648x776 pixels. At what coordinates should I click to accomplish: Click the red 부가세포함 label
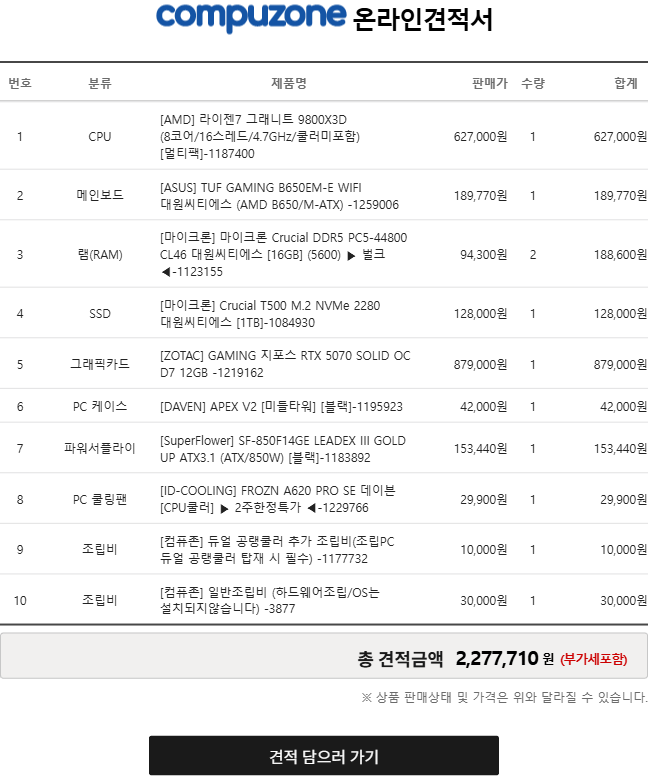594,659
